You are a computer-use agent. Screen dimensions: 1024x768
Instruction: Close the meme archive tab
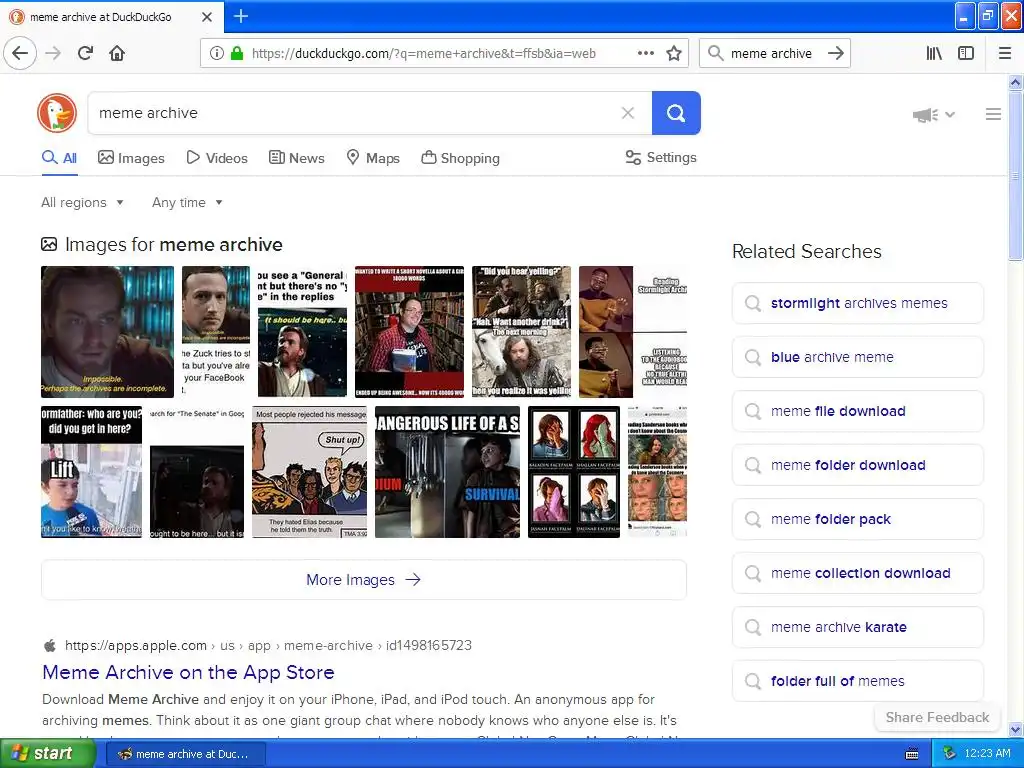click(207, 17)
